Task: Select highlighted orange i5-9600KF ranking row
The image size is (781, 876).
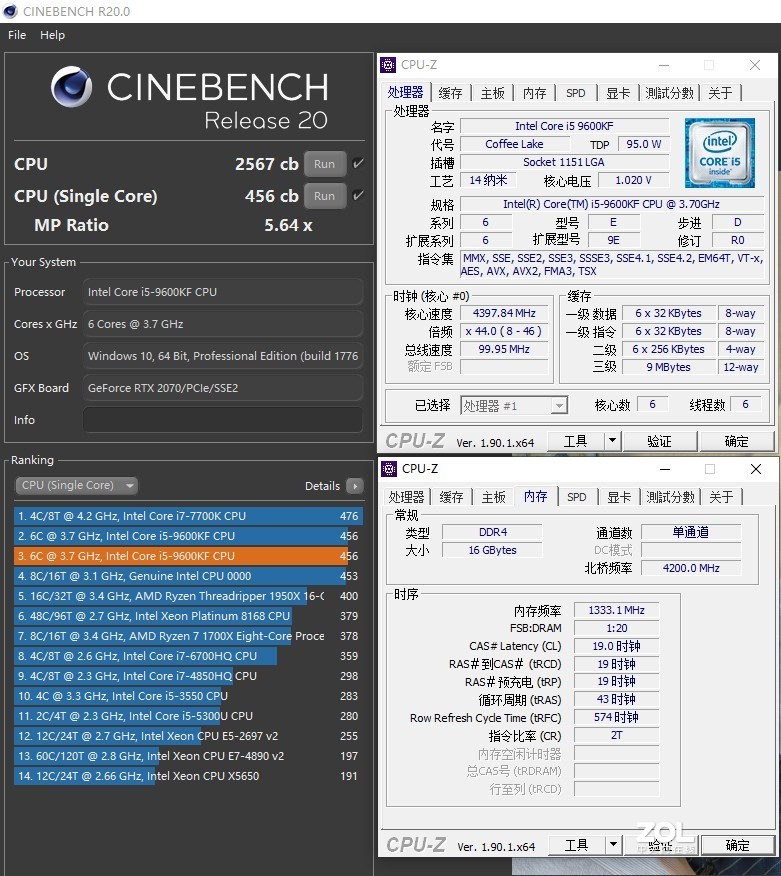Action: coord(188,556)
